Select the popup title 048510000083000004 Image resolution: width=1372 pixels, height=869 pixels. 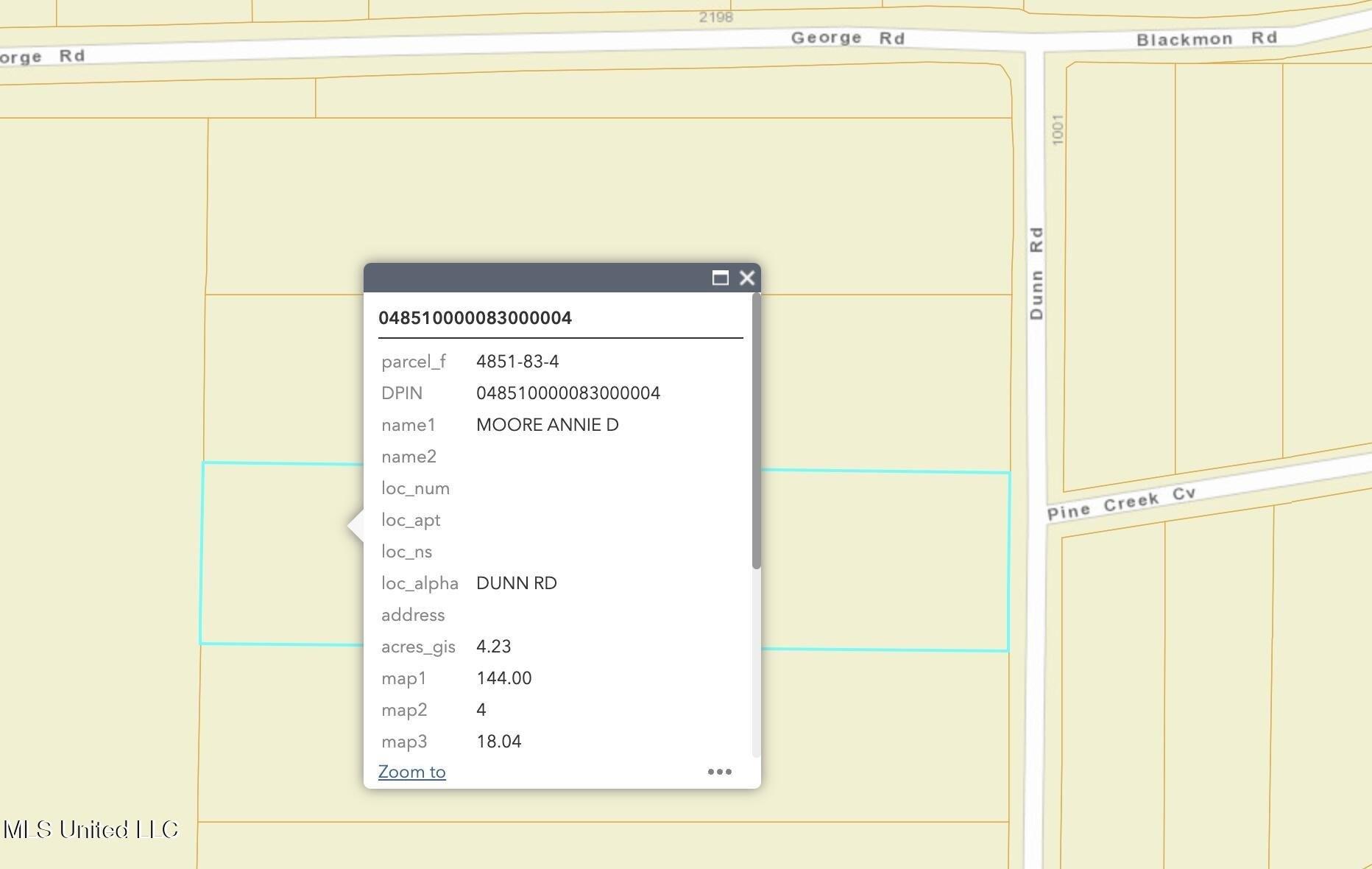coord(475,318)
